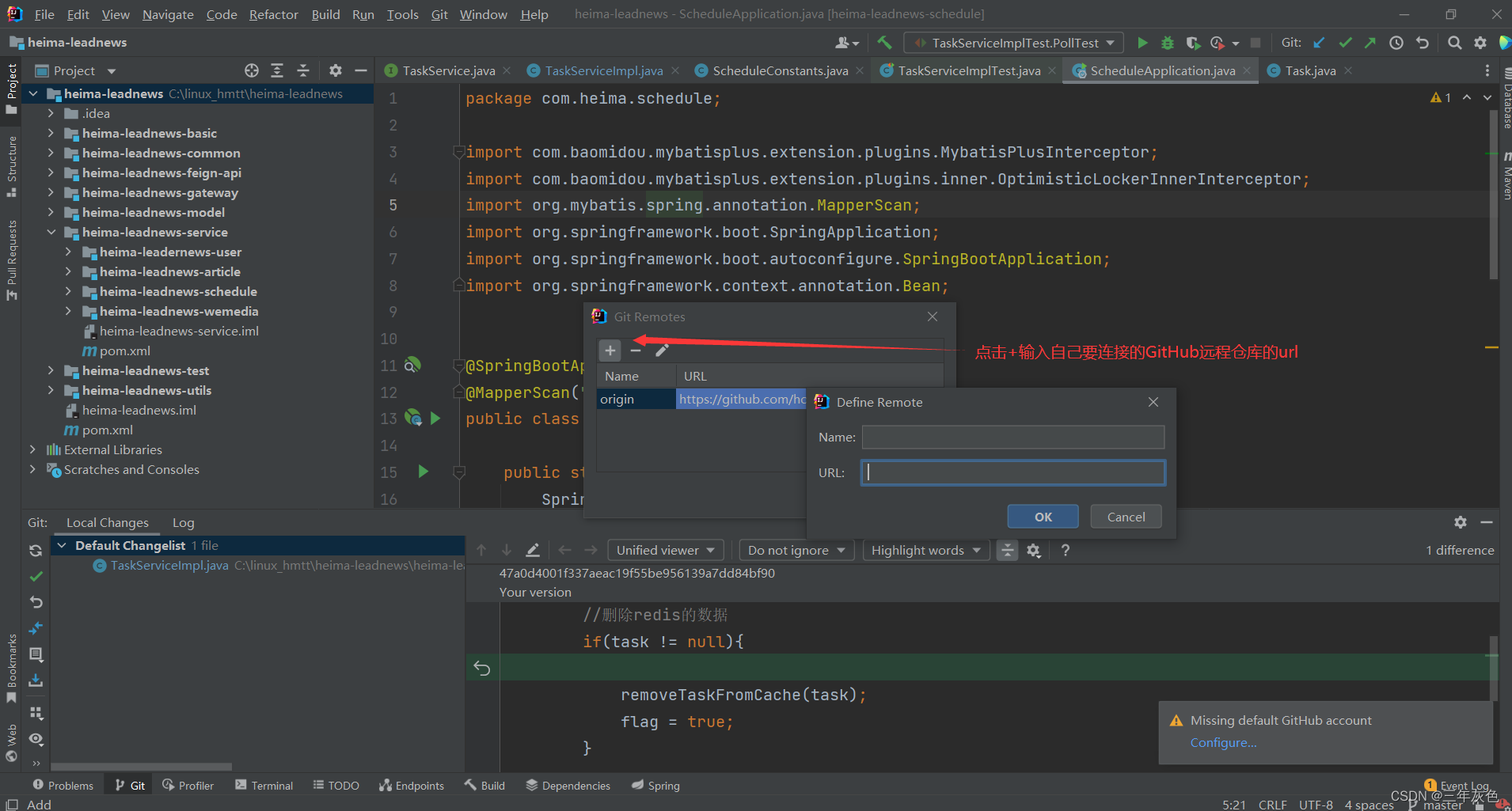The width and height of the screenshot is (1512, 811).
Task: Run the TaskServiceImplTest.PollTest configuration
Action: point(1142,43)
